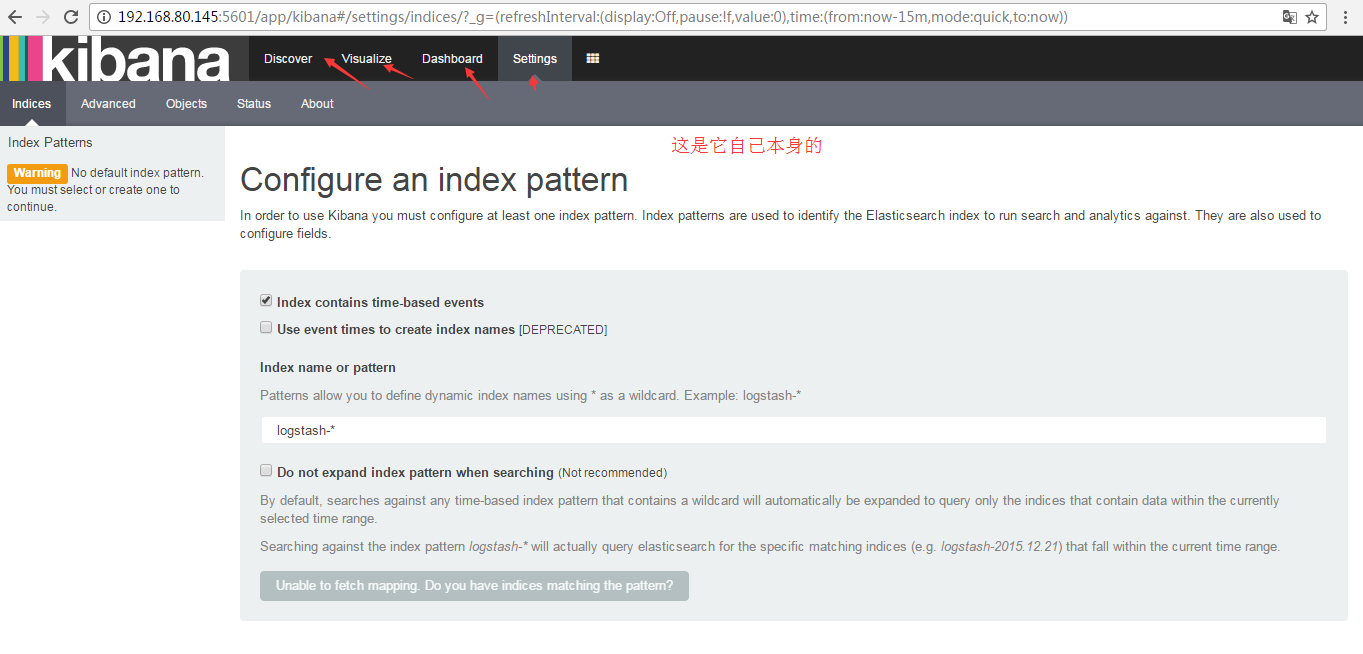Click the Index Patterns sidebar heading
Viewport: 1363px width, 654px height.
(x=50, y=143)
